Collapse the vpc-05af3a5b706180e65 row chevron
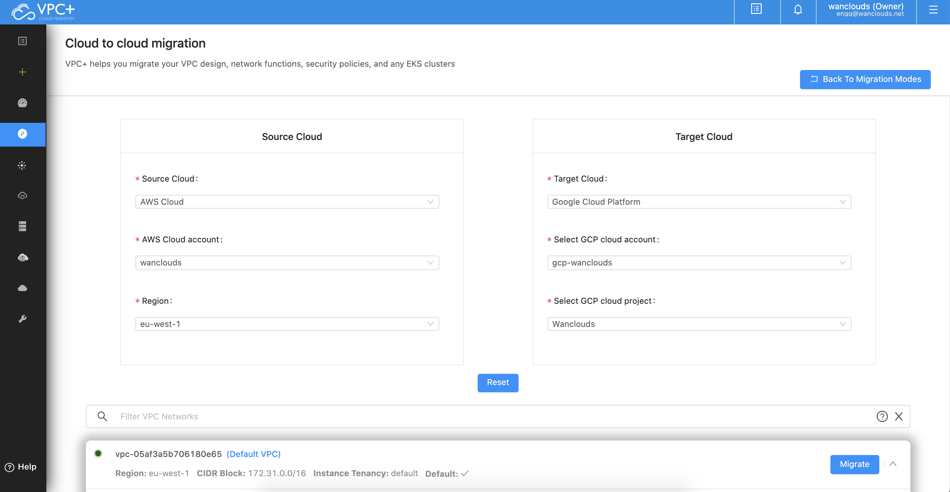Viewport: 950px width, 492px height. click(893, 464)
